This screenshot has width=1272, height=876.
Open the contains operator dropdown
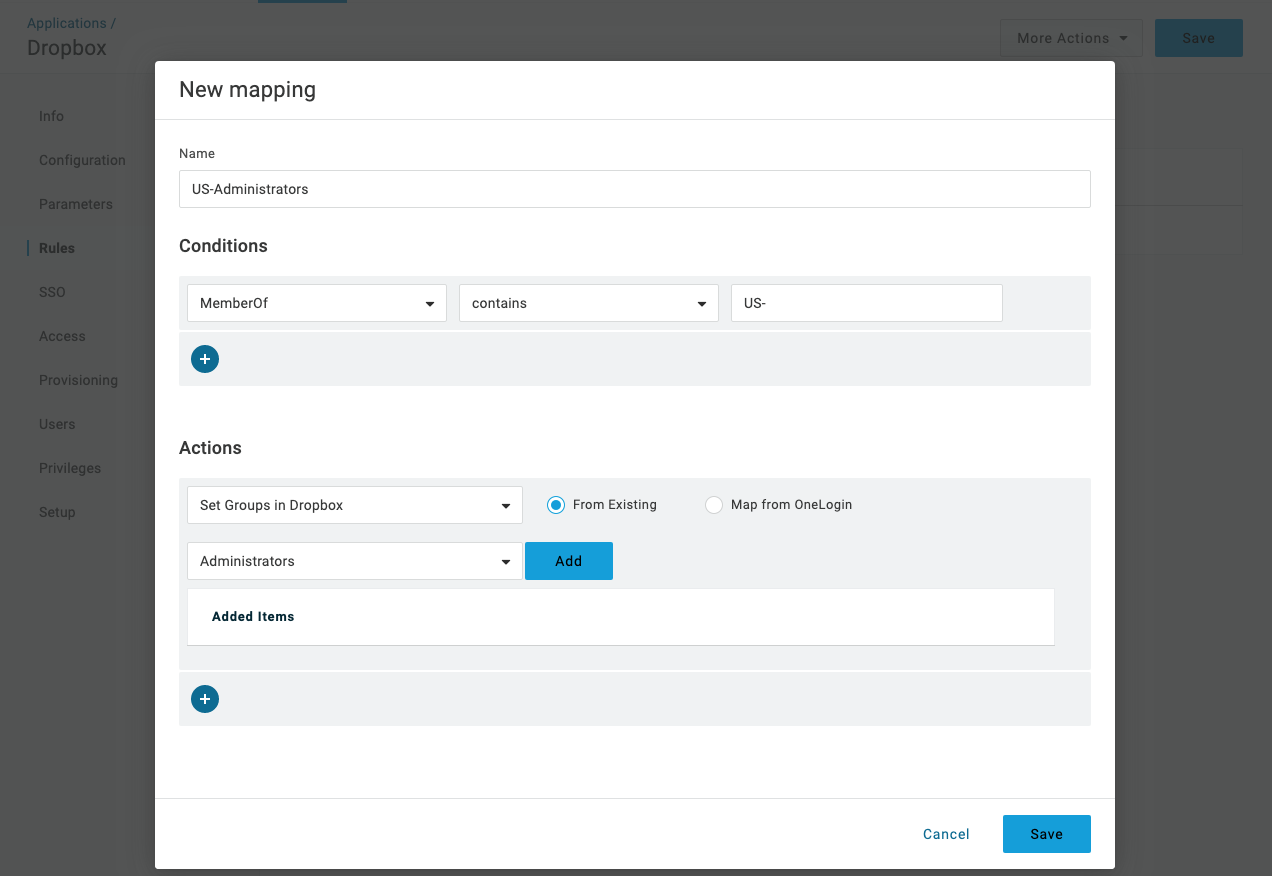[589, 303]
